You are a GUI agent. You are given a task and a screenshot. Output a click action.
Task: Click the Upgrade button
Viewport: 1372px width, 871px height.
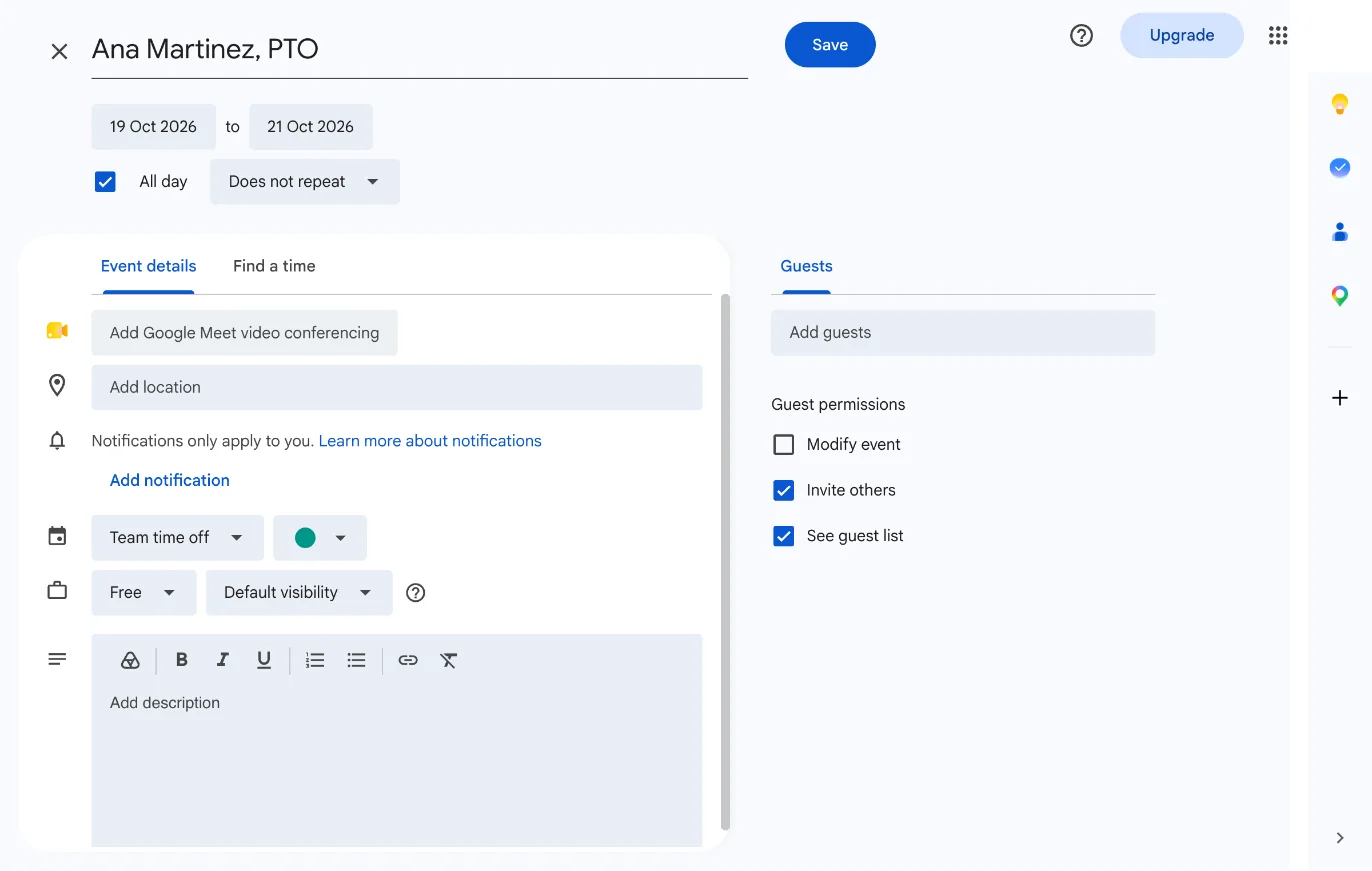[x=1182, y=35]
